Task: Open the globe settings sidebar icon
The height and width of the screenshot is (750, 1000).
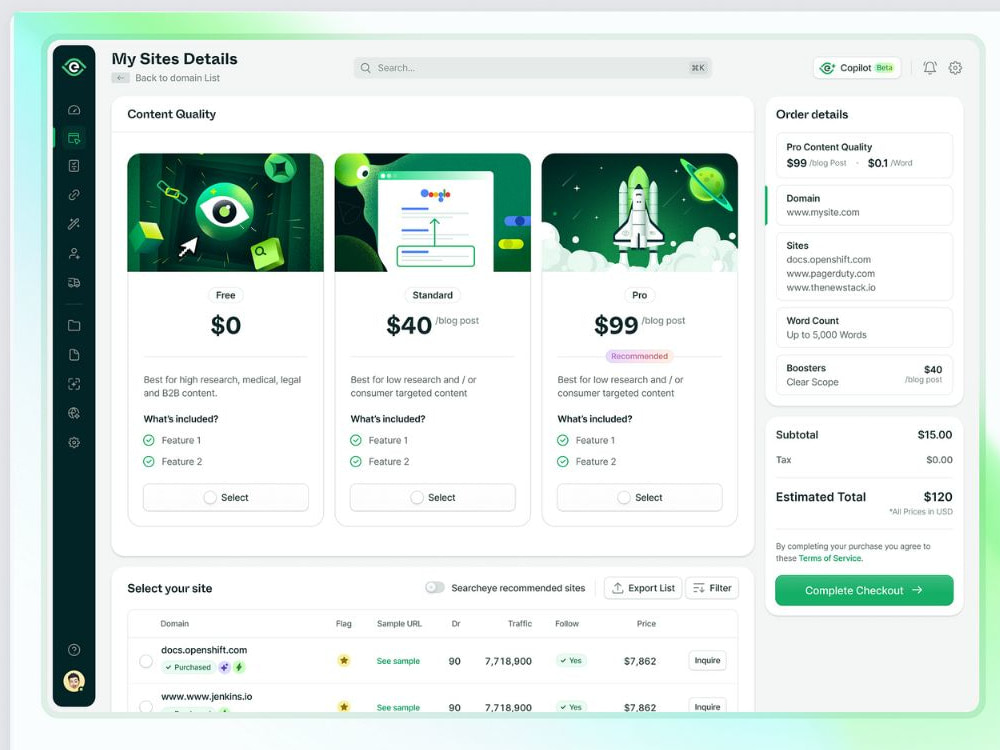Action: click(74, 413)
